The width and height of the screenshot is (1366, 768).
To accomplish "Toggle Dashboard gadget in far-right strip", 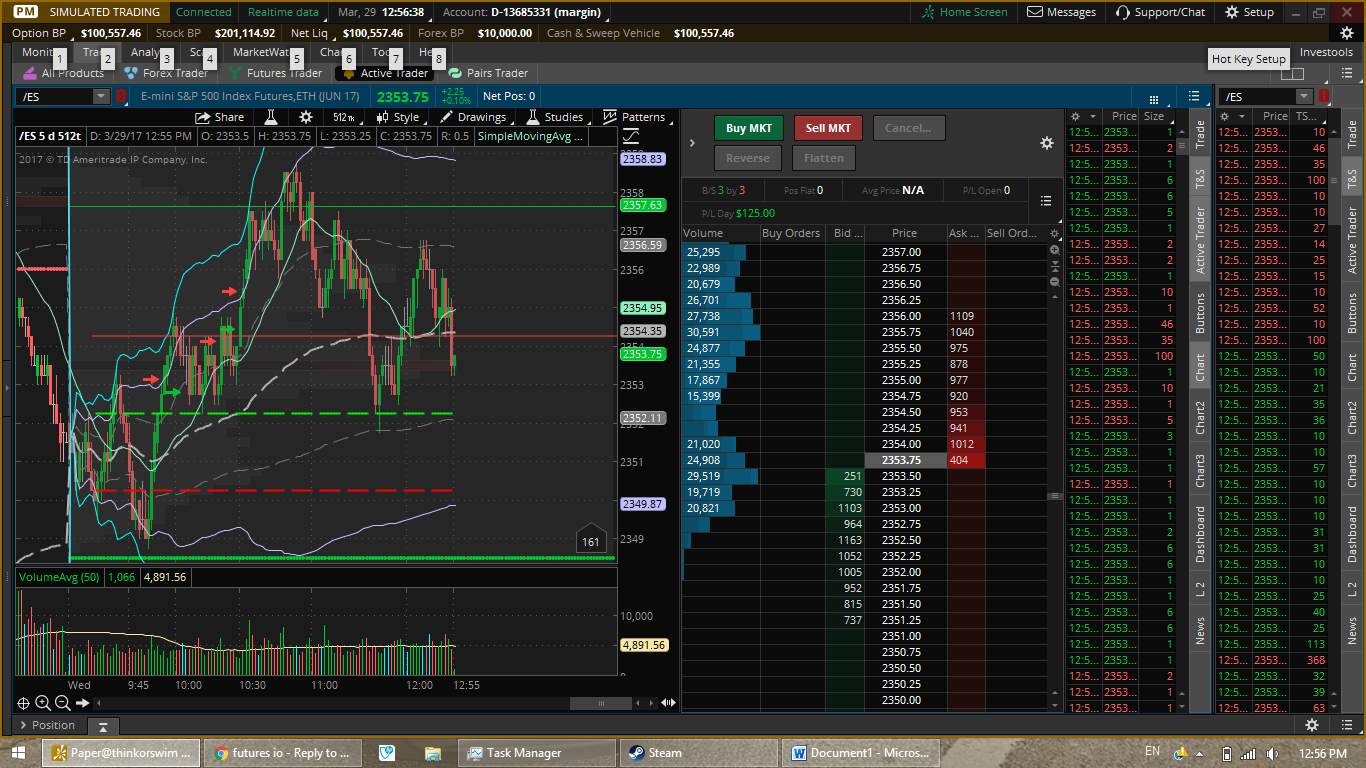I will (x=1352, y=533).
